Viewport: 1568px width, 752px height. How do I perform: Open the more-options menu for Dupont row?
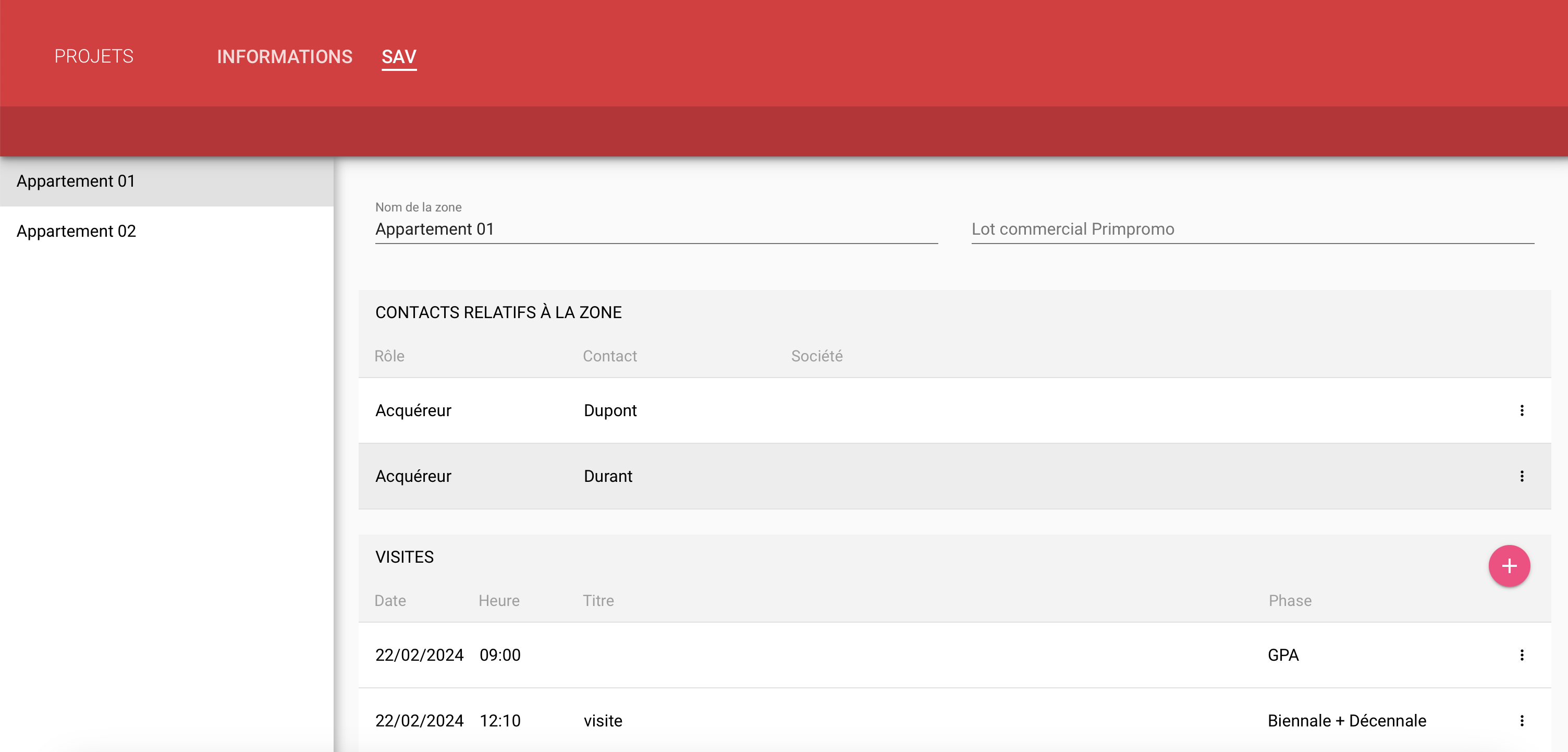(x=1522, y=410)
